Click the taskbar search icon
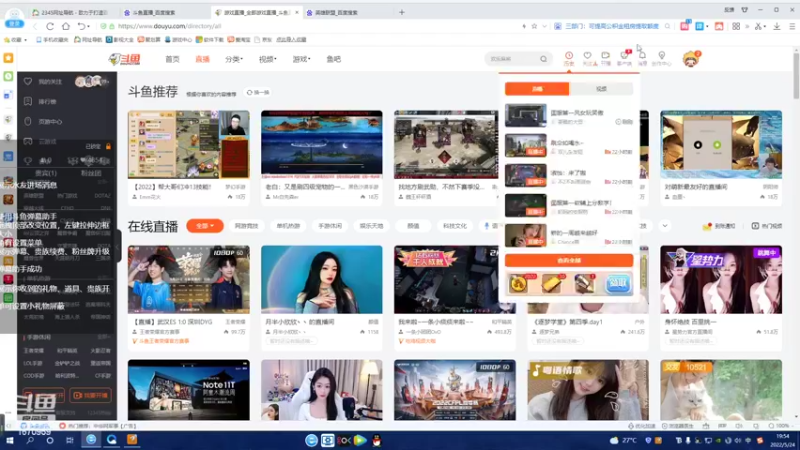 pos(30,440)
